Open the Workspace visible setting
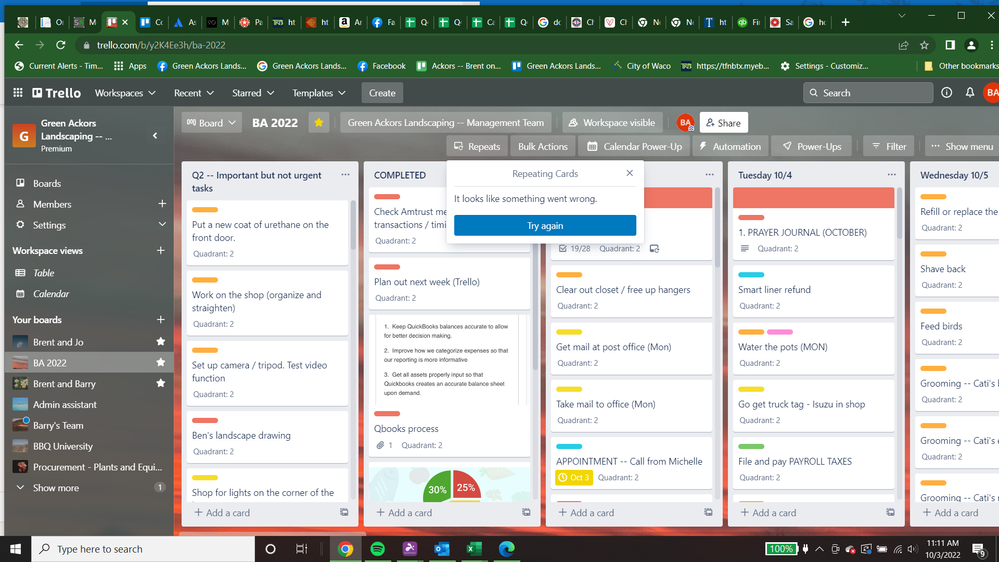Screen dimensions: 999x562 pyautogui.click(x=612, y=122)
